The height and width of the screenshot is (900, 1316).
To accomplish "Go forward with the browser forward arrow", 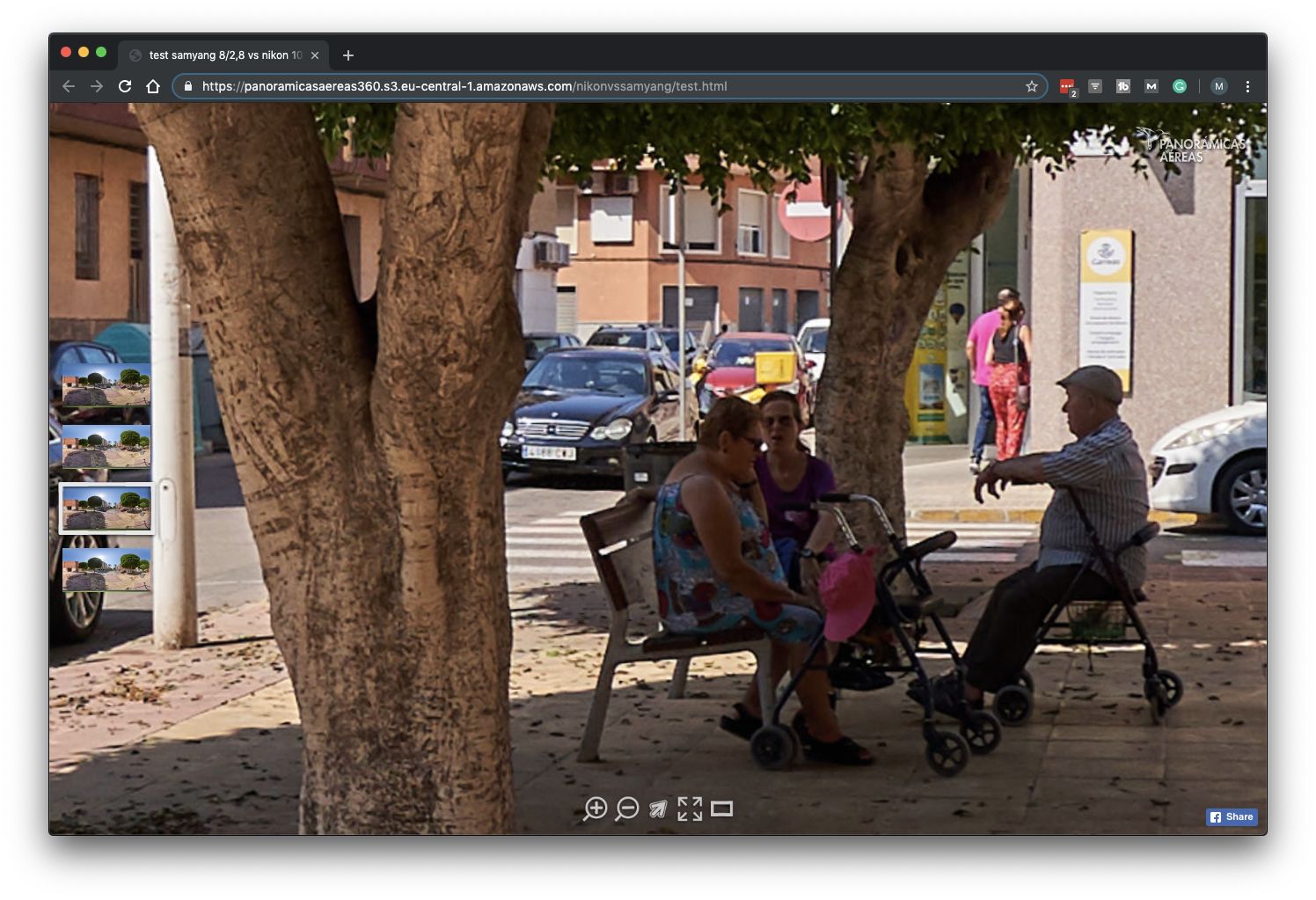I will point(97,86).
